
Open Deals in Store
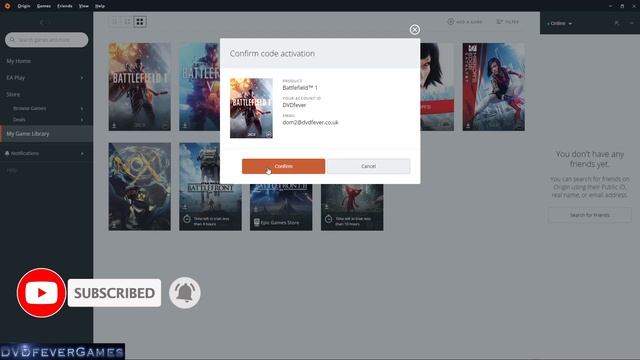click(x=19, y=120)
